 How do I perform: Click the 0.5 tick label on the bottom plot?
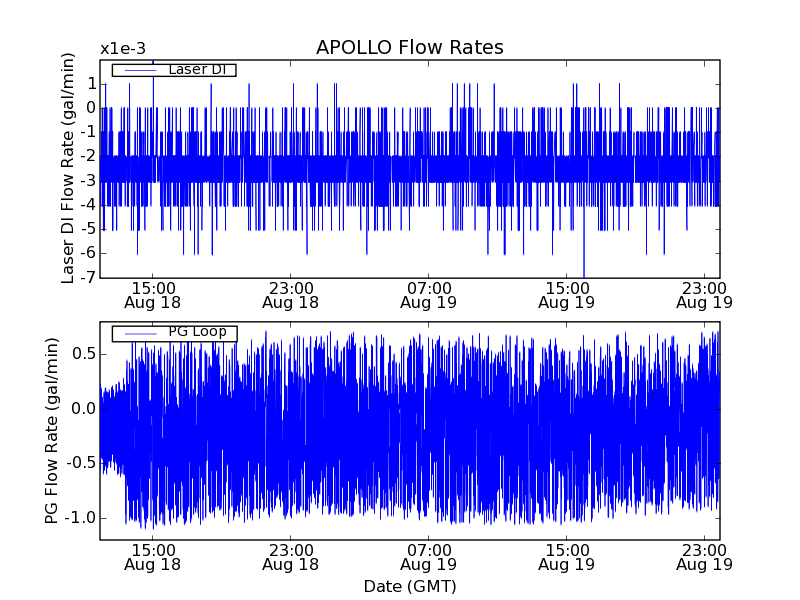pos(83,353)
